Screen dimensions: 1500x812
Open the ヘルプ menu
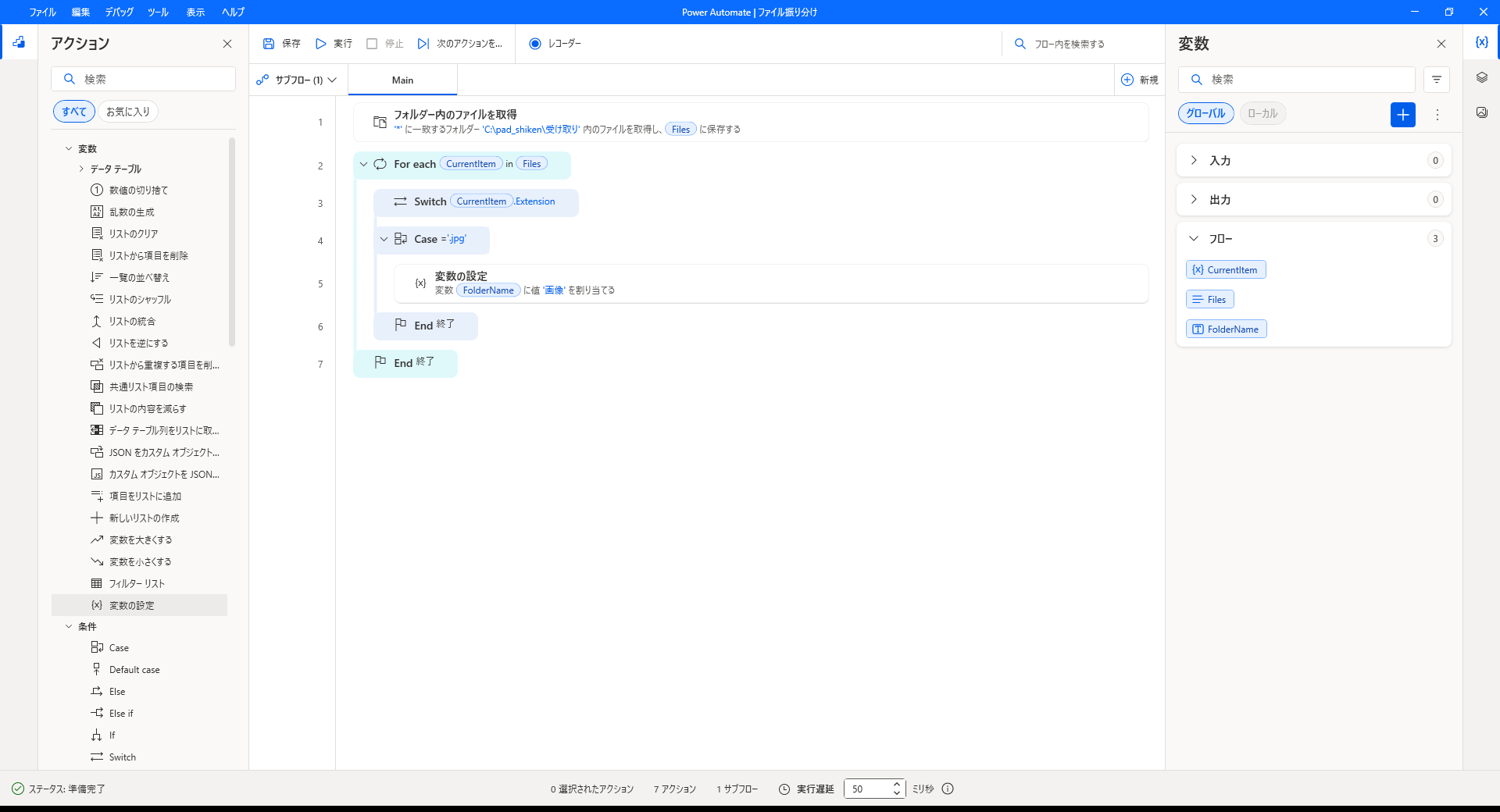pyautogui.click(x=233, y=12)
